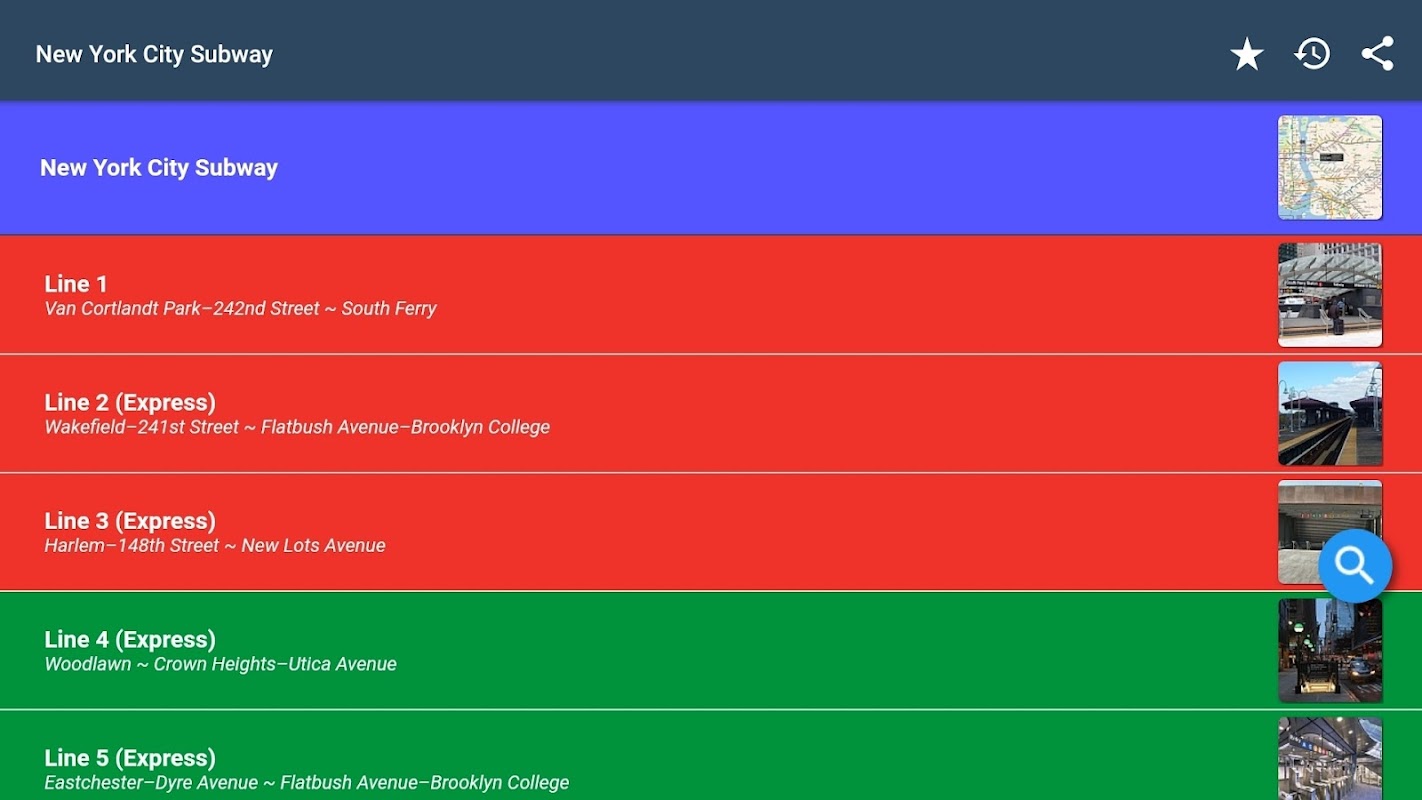1422x800 pixels.
Task: Open the subway map thumbnail
Action: tap(1330, 167)
